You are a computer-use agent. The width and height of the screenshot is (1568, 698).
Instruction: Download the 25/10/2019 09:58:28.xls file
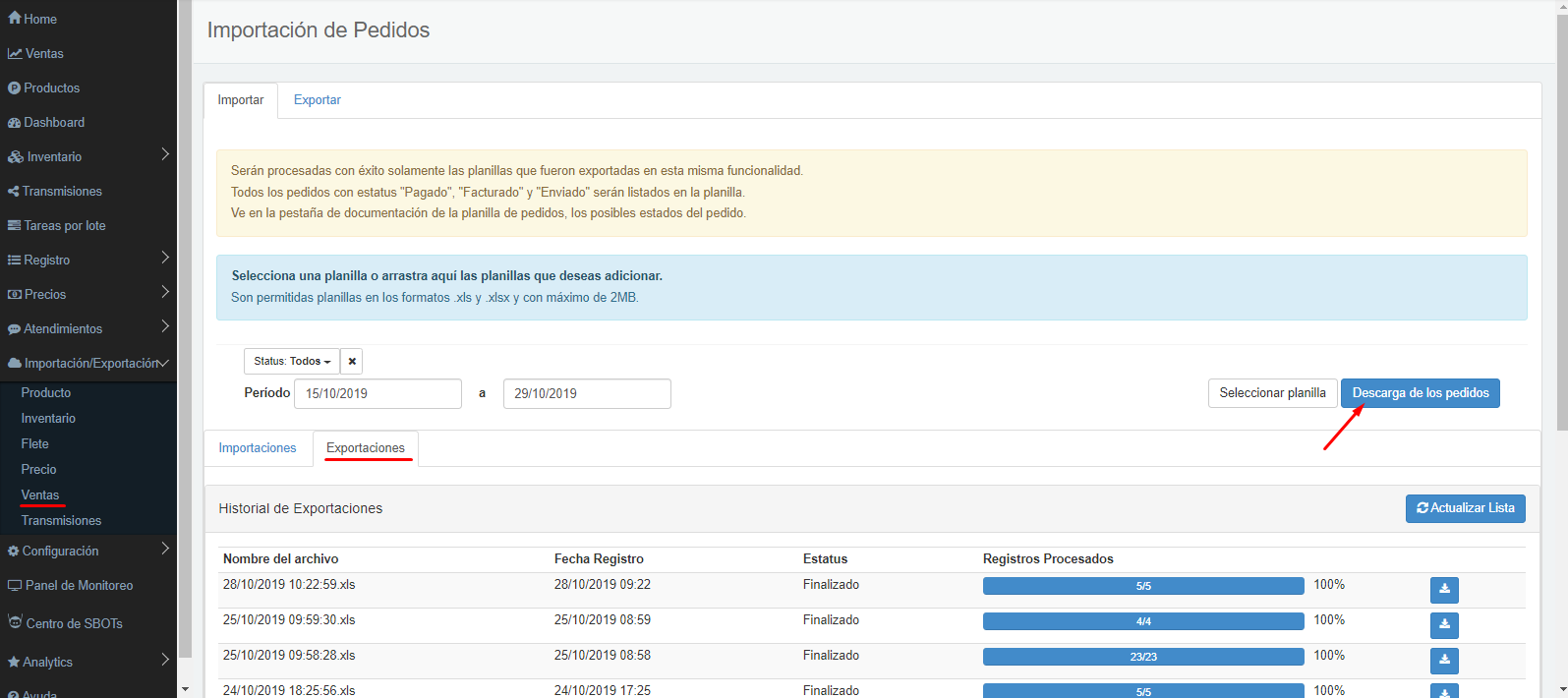[1444, 661]
